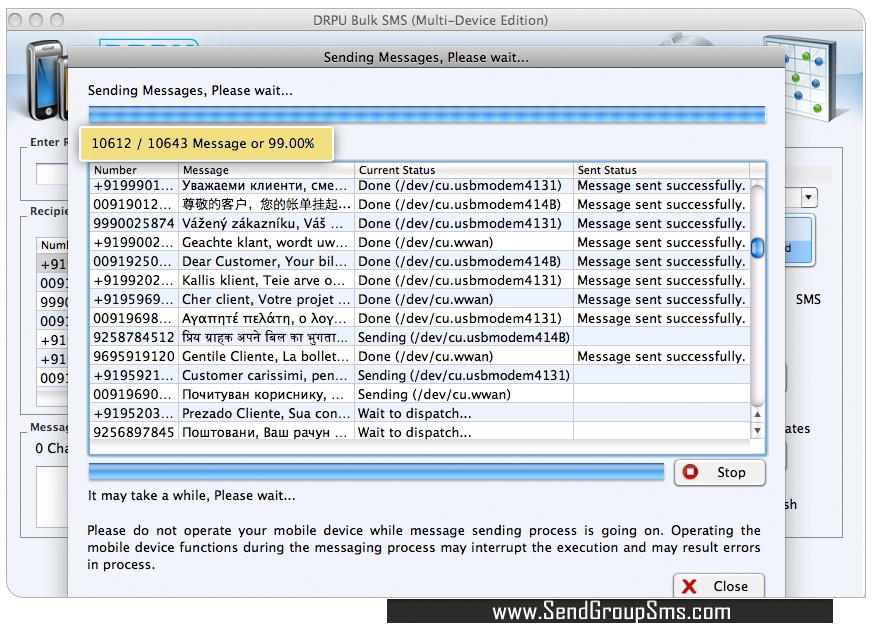Viewport: 872px width, 624px height.
Task: Click number cell starting +9195969
Action: tap(134, 299)
